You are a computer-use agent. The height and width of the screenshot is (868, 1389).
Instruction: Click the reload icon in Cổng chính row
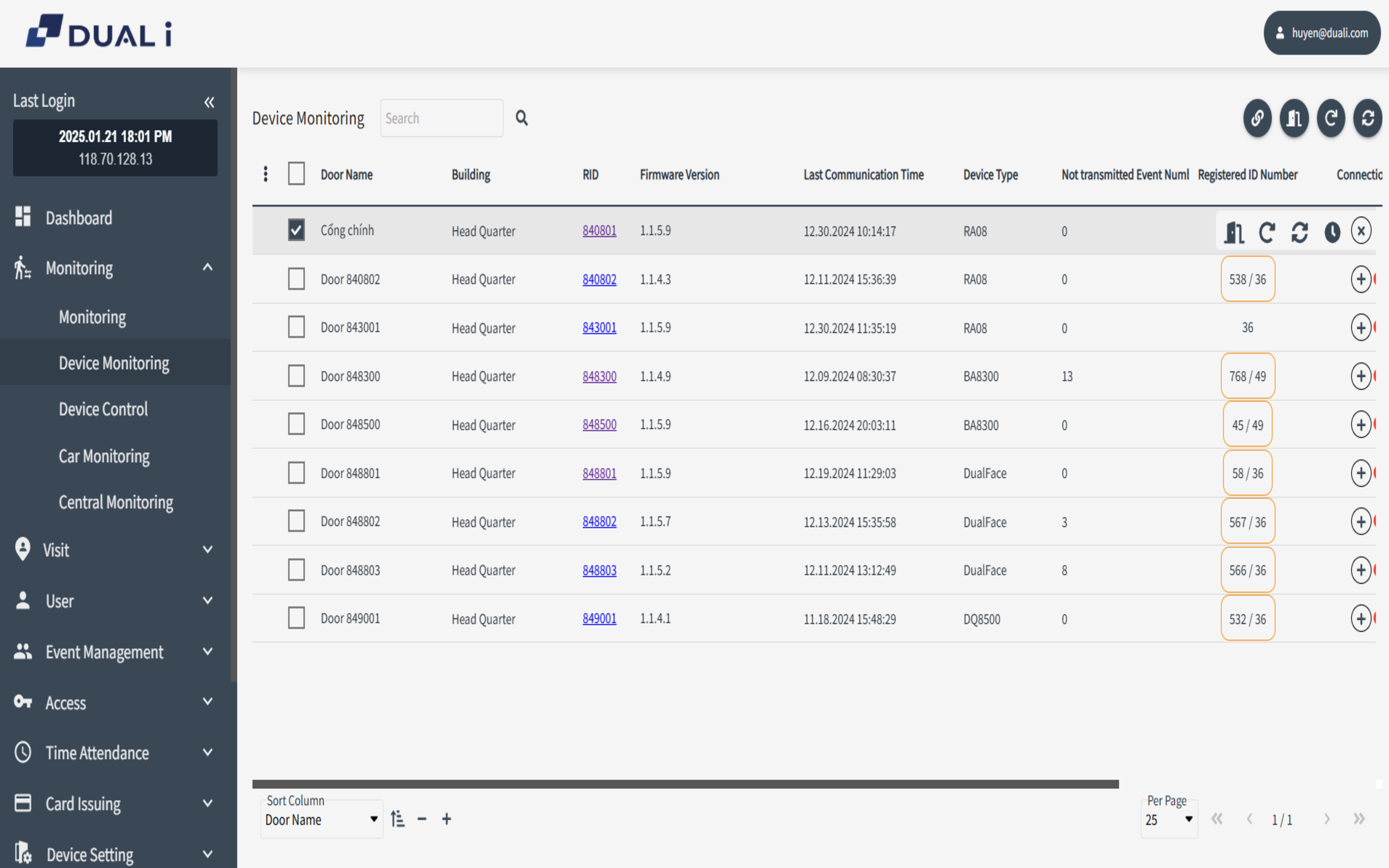1267,232
